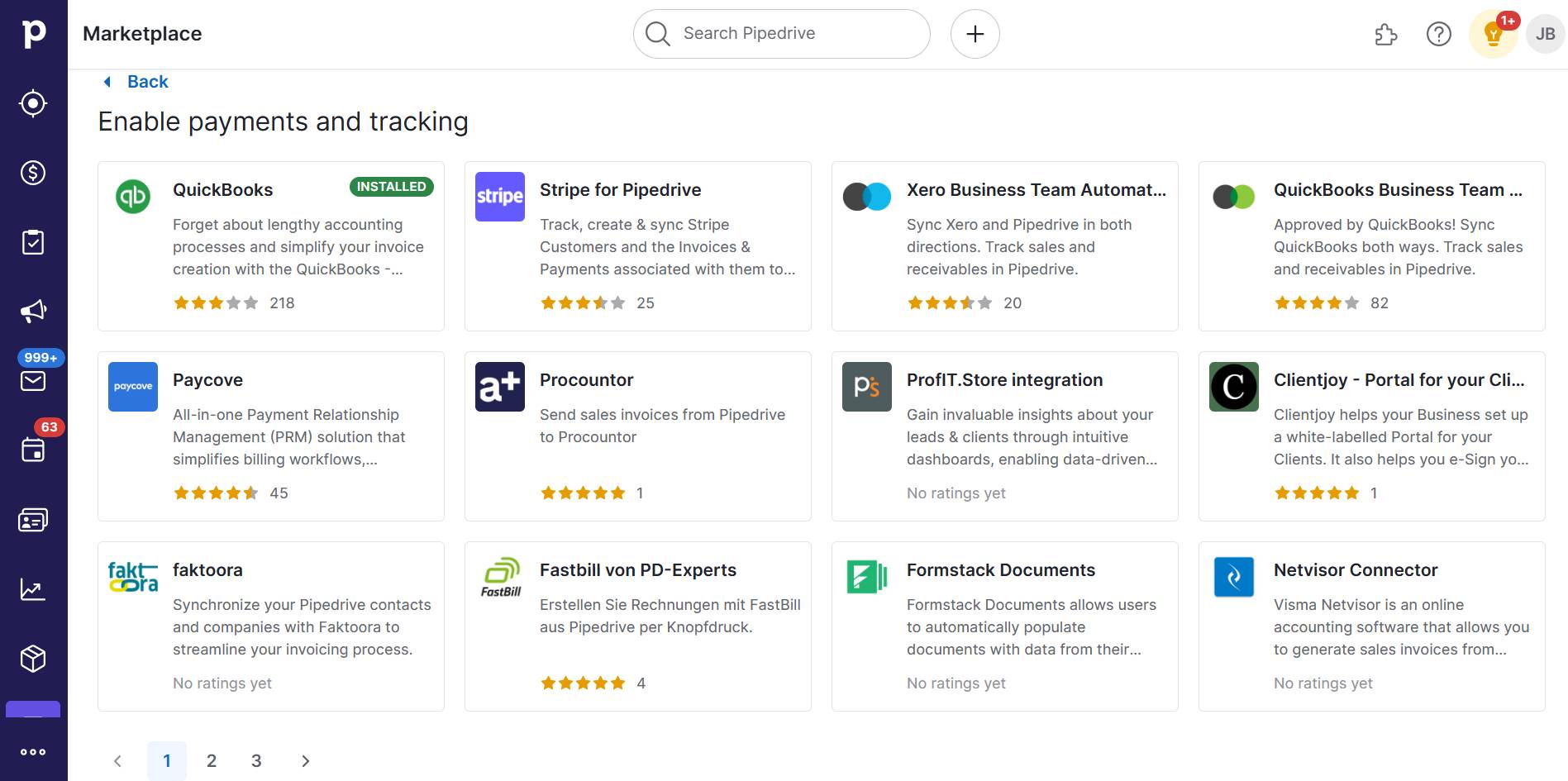This screenshot has width=1568, height=781.
Task: Click the plus button next to search
Action: [975, 34]
